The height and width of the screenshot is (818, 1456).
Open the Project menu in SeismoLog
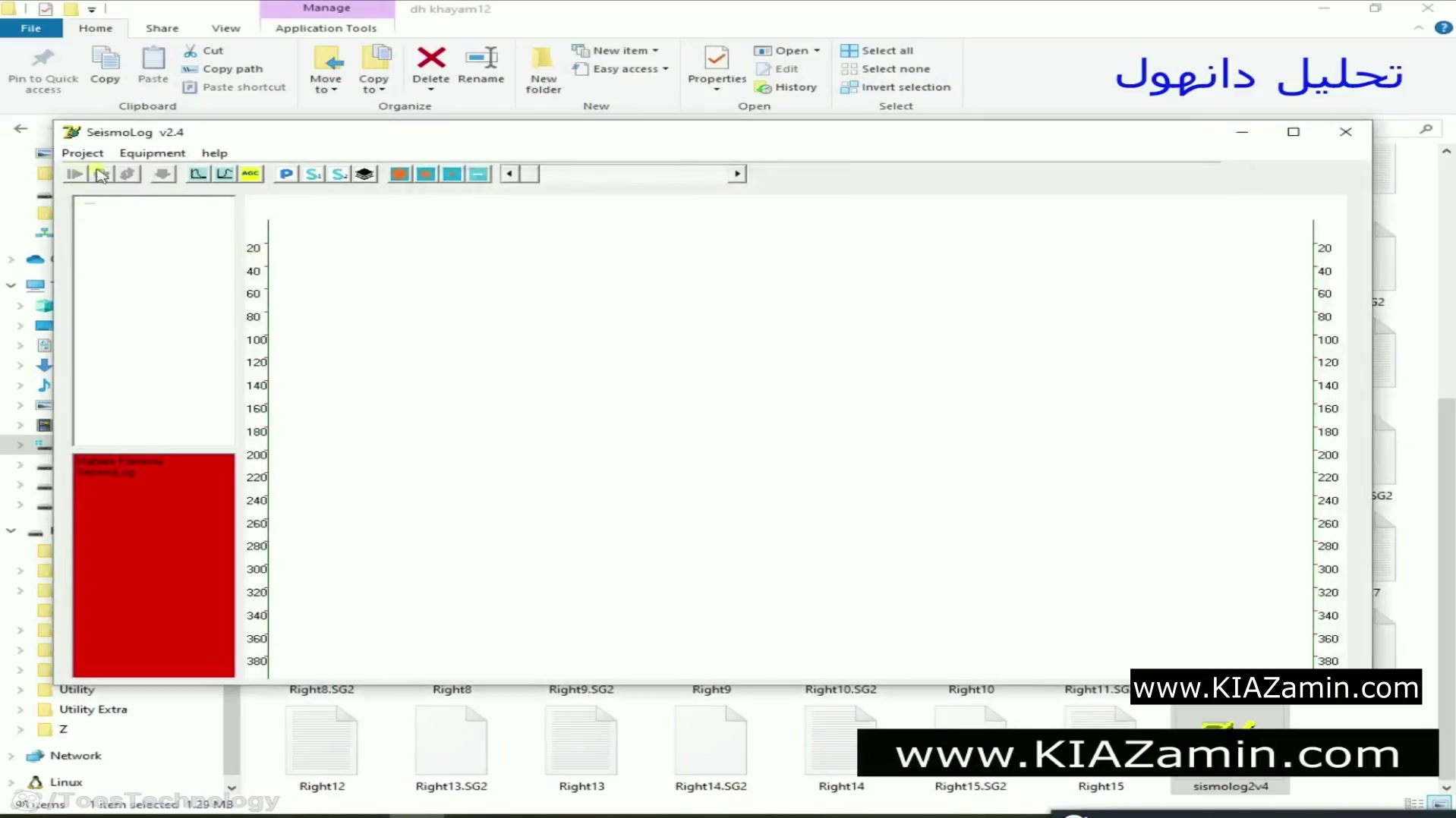83,153
